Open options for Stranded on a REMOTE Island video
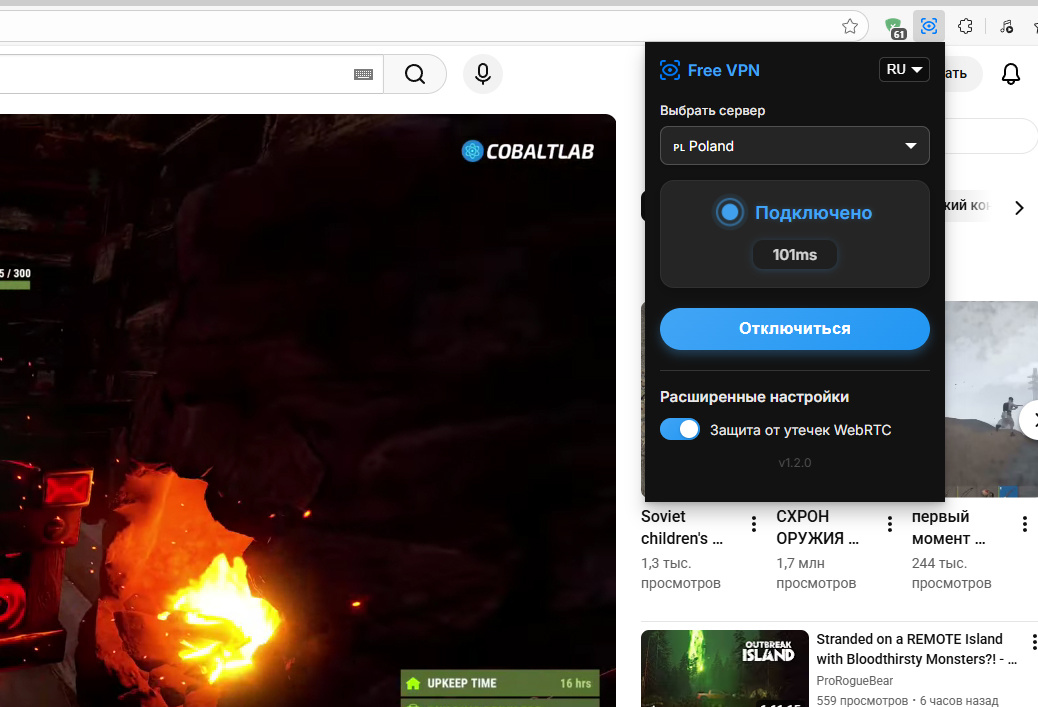Image resolution: width=1038 pixels, height=707 pixels. (x=1033, y=642)
